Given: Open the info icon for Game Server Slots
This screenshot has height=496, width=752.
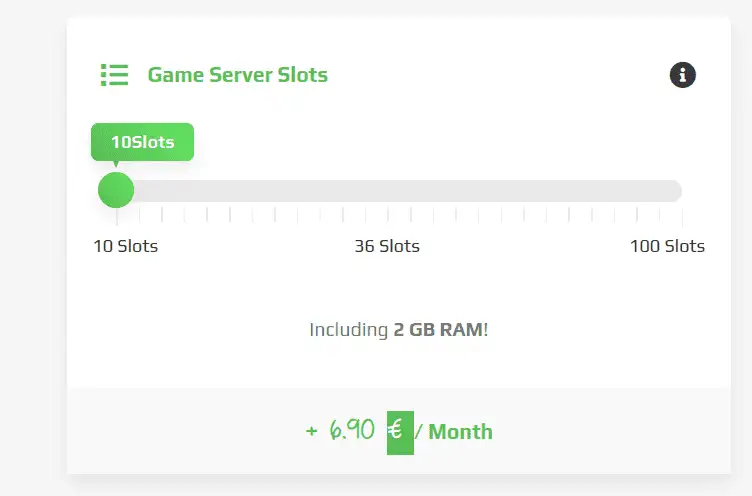Looking at the screenshot, I should [x=682, y=74].
